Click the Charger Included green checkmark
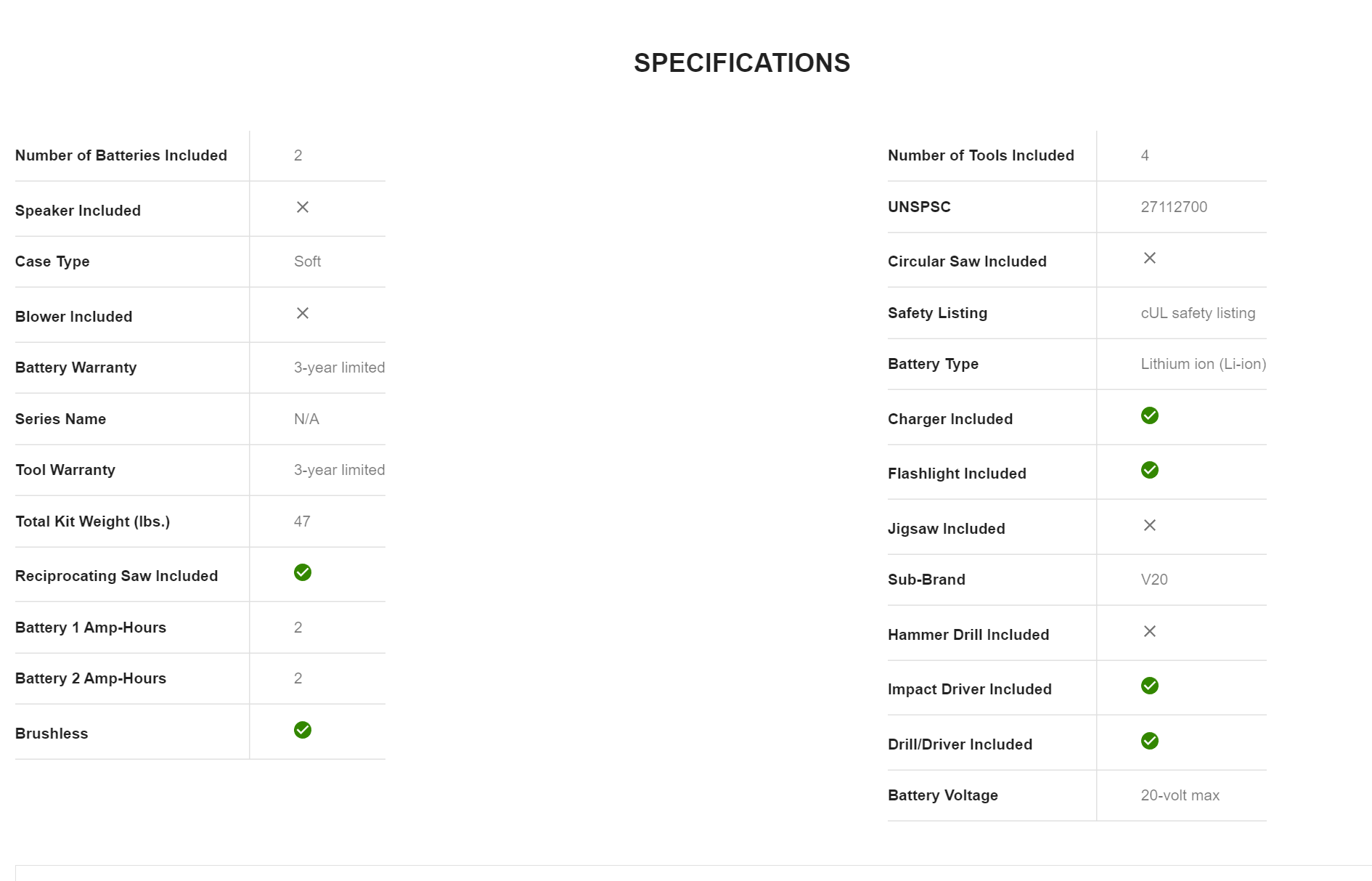 point(1150,415)
